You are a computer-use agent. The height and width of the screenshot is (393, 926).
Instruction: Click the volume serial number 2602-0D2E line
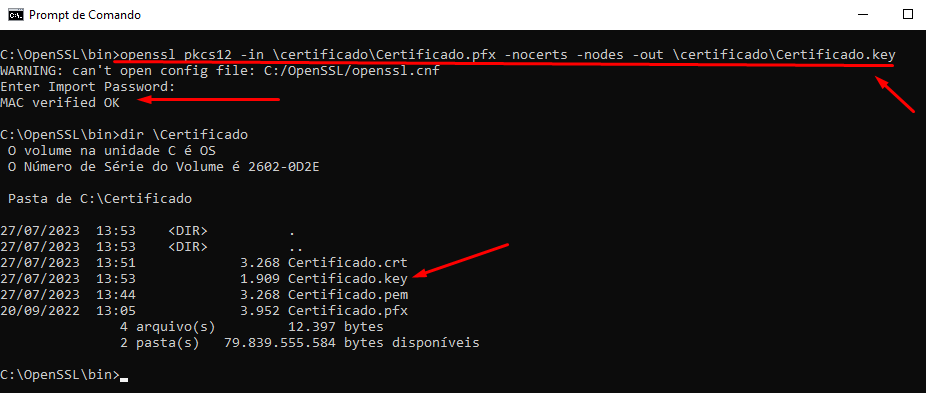164,167
